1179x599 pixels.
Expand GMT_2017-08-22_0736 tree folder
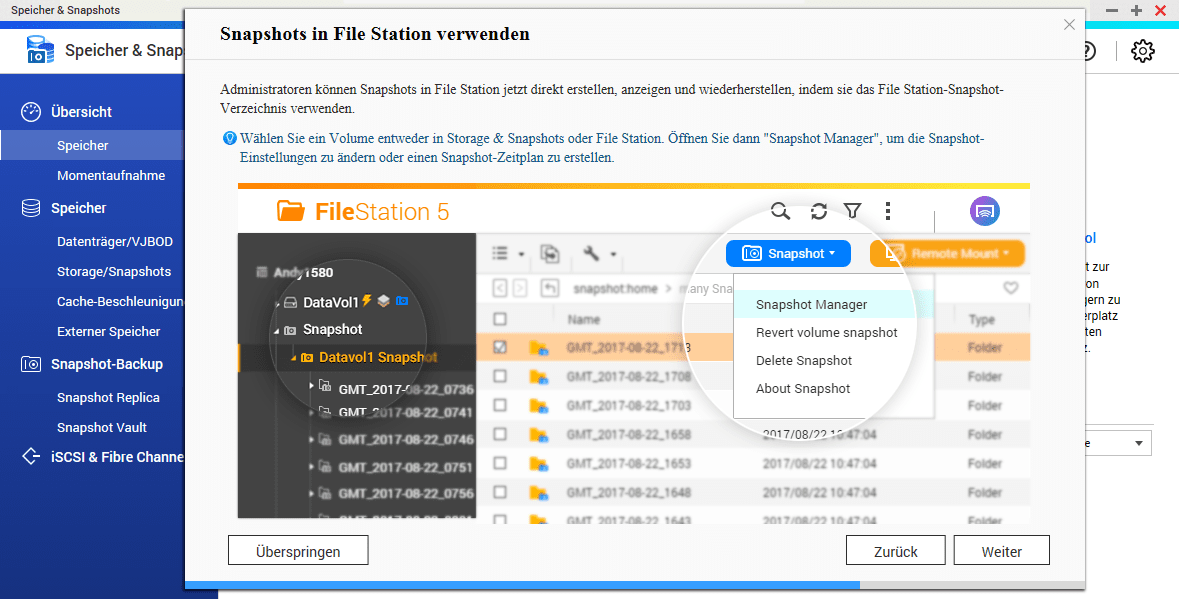point(312,386)
